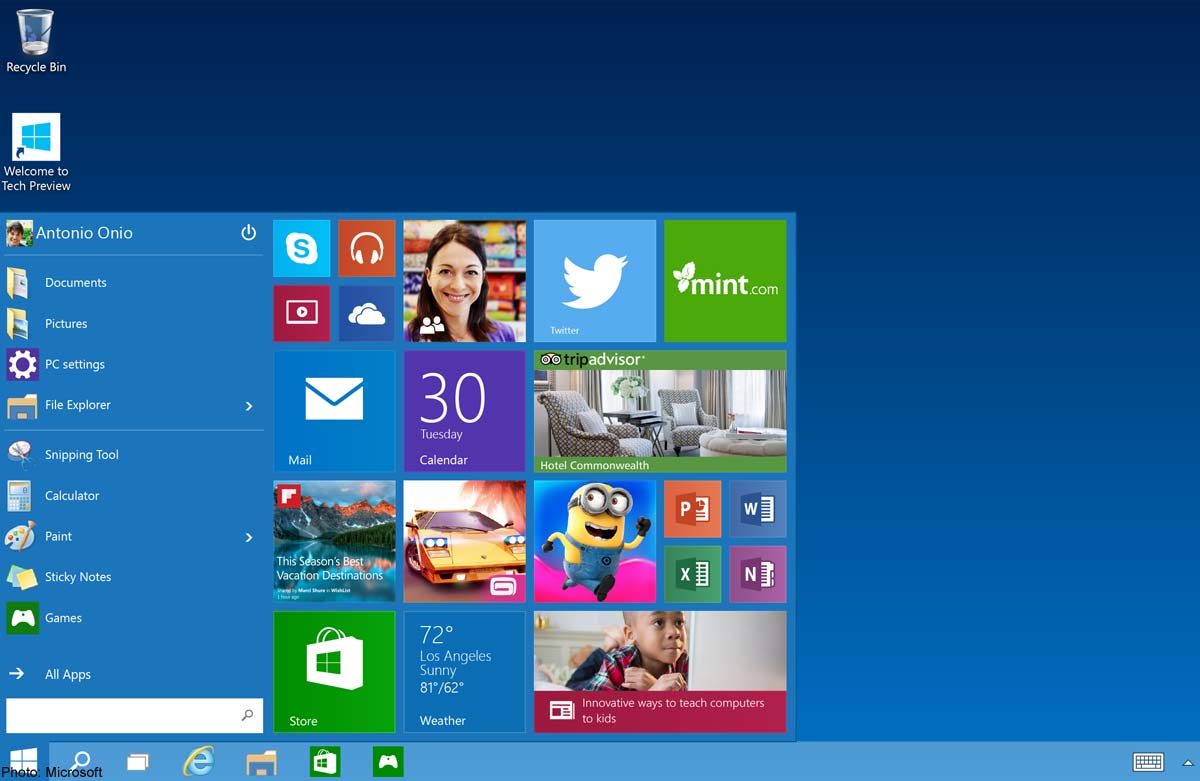
Task: Show hidden tray icons arrow
Action: click(x=1188, y=763)
